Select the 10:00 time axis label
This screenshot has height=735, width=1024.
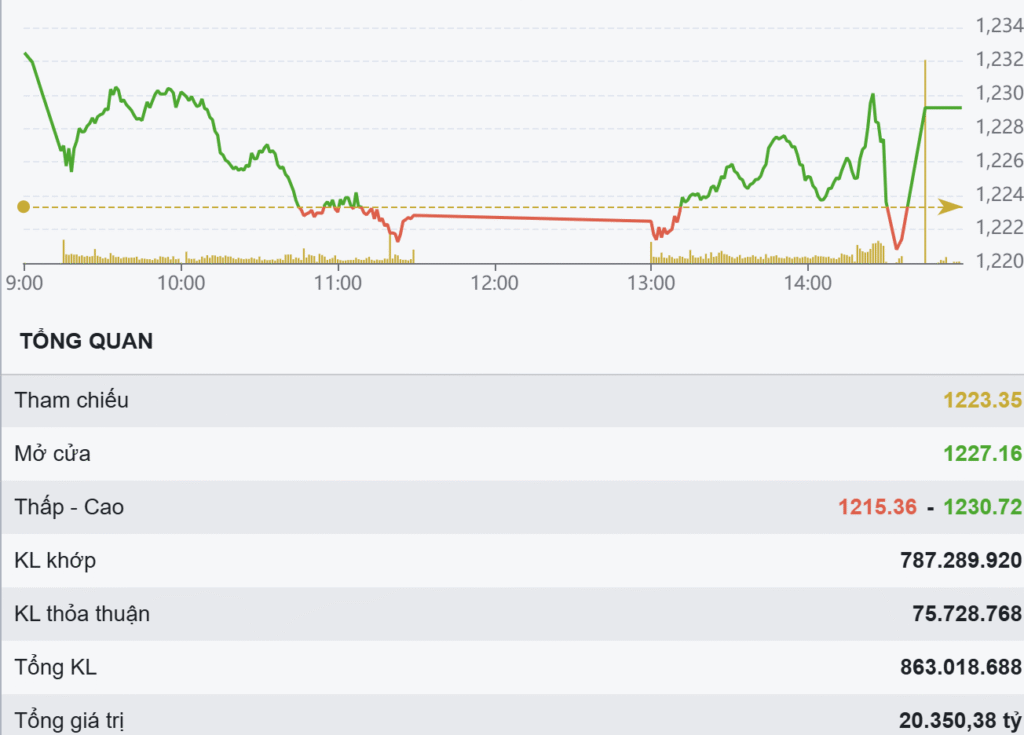tap(181, 283)
